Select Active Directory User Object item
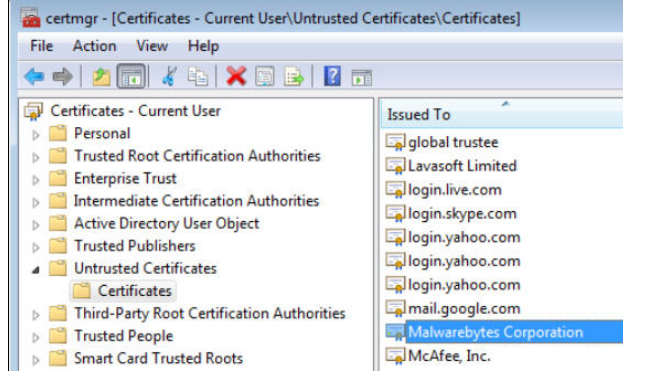Screen dimensions: 672x373 [166, 223]
